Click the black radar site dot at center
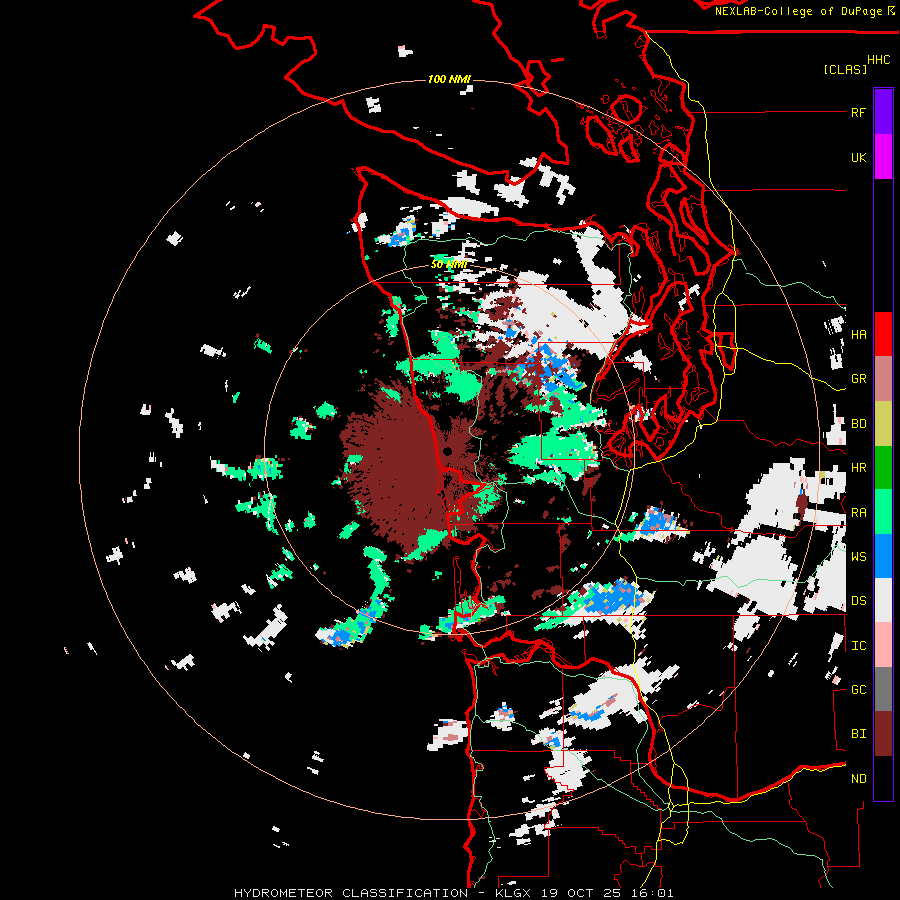 448,451
